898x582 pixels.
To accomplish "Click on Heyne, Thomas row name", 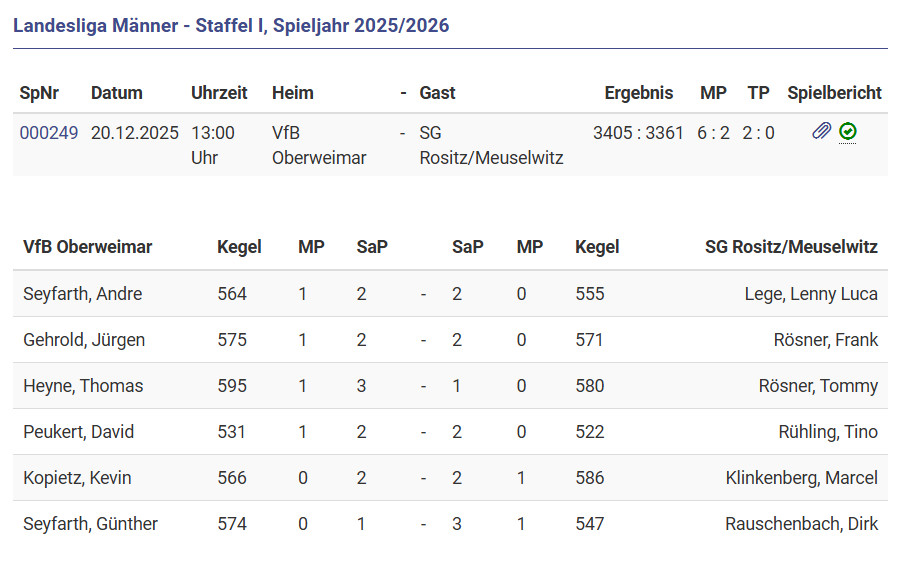I will click(x=83, y=386).
